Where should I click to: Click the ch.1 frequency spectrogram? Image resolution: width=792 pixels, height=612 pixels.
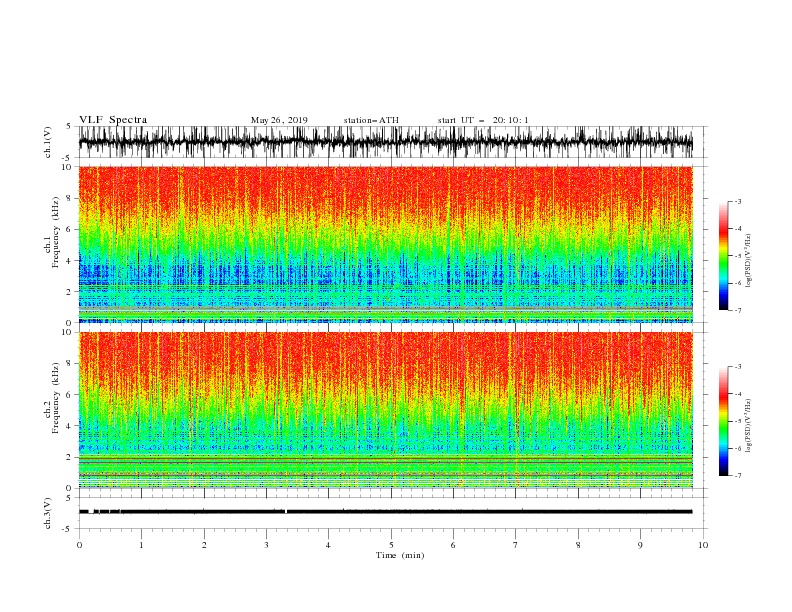click(x=386, y=244)
